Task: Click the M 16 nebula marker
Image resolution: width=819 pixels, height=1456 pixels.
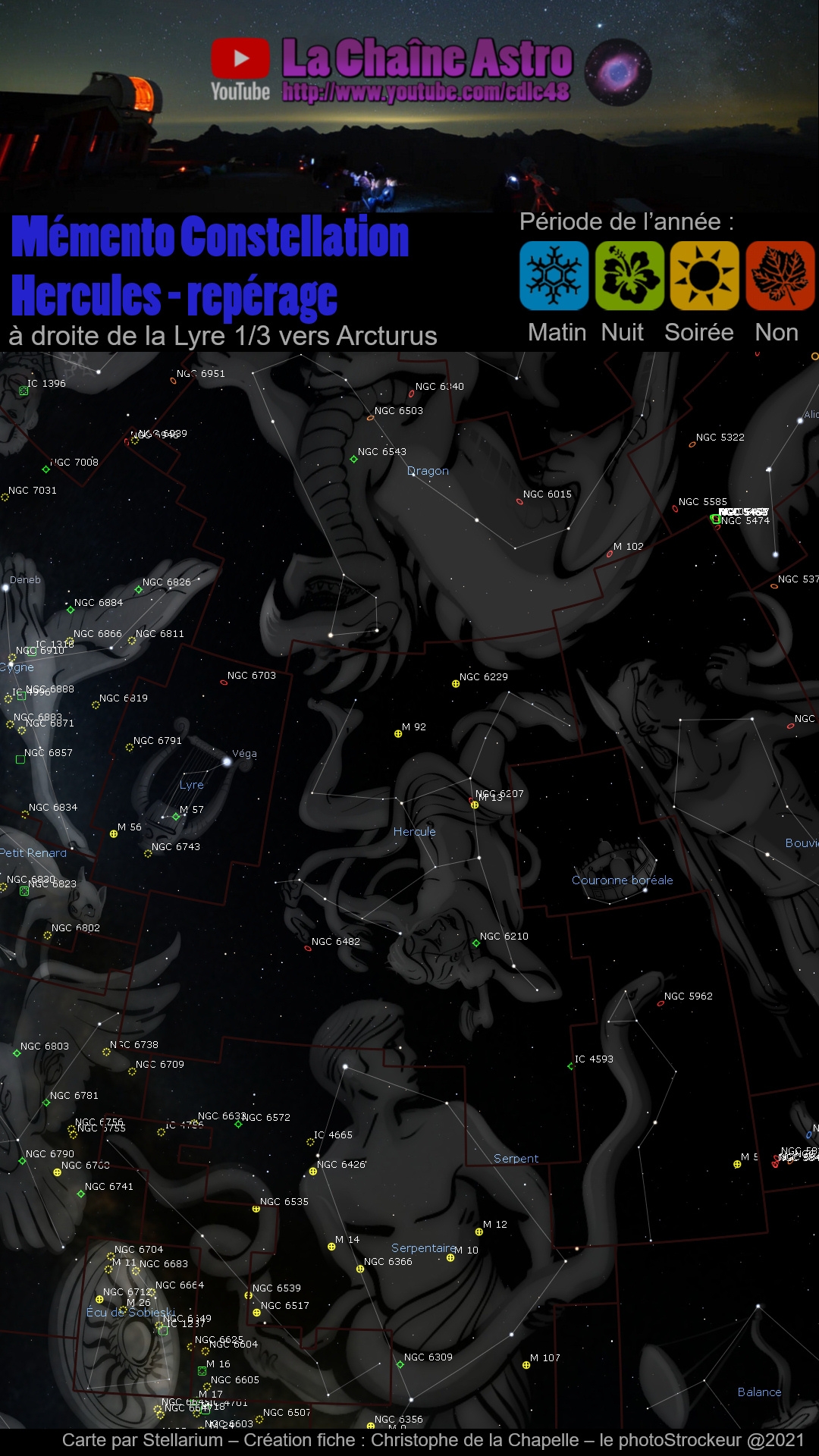Action: [202, 1371]
